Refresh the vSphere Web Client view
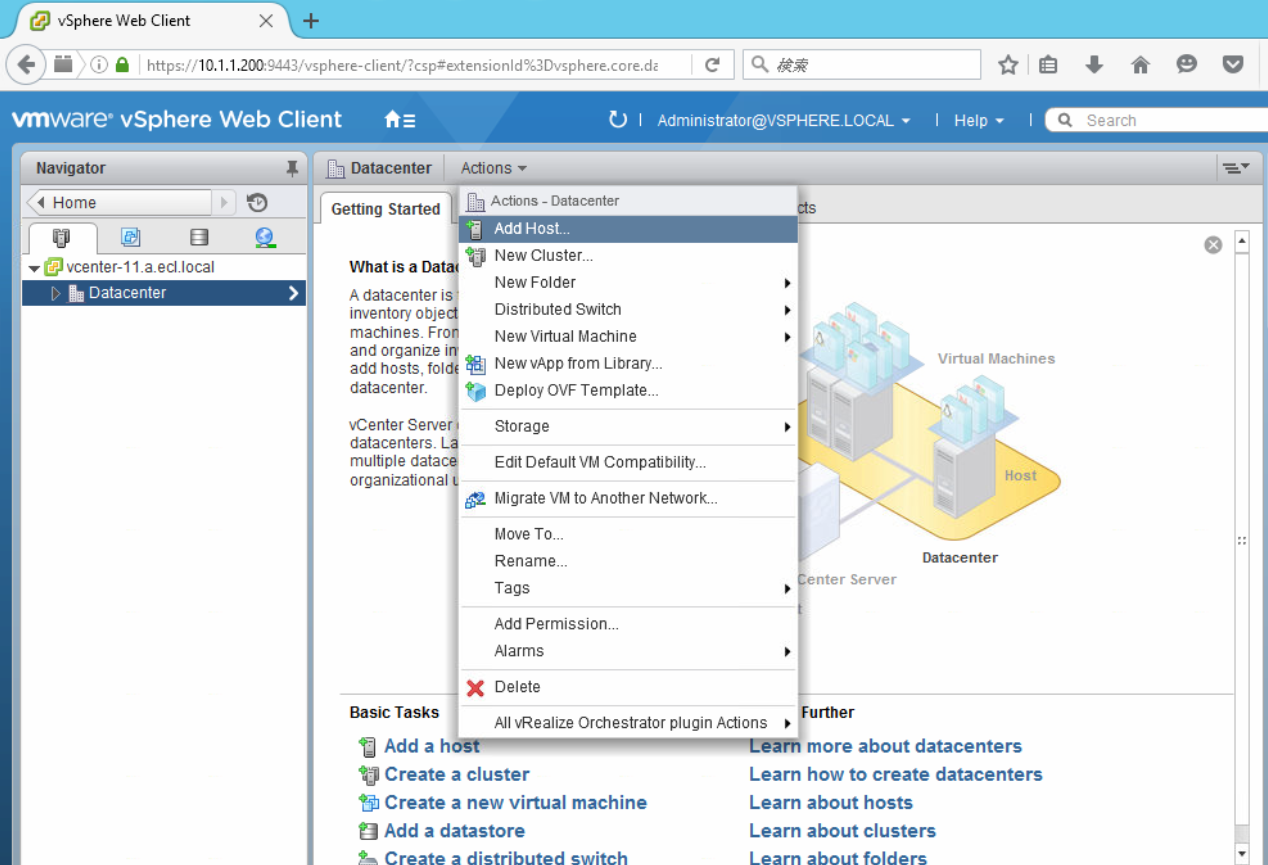The width and height of the screenshot is (1268, 865). pos(618,120)
